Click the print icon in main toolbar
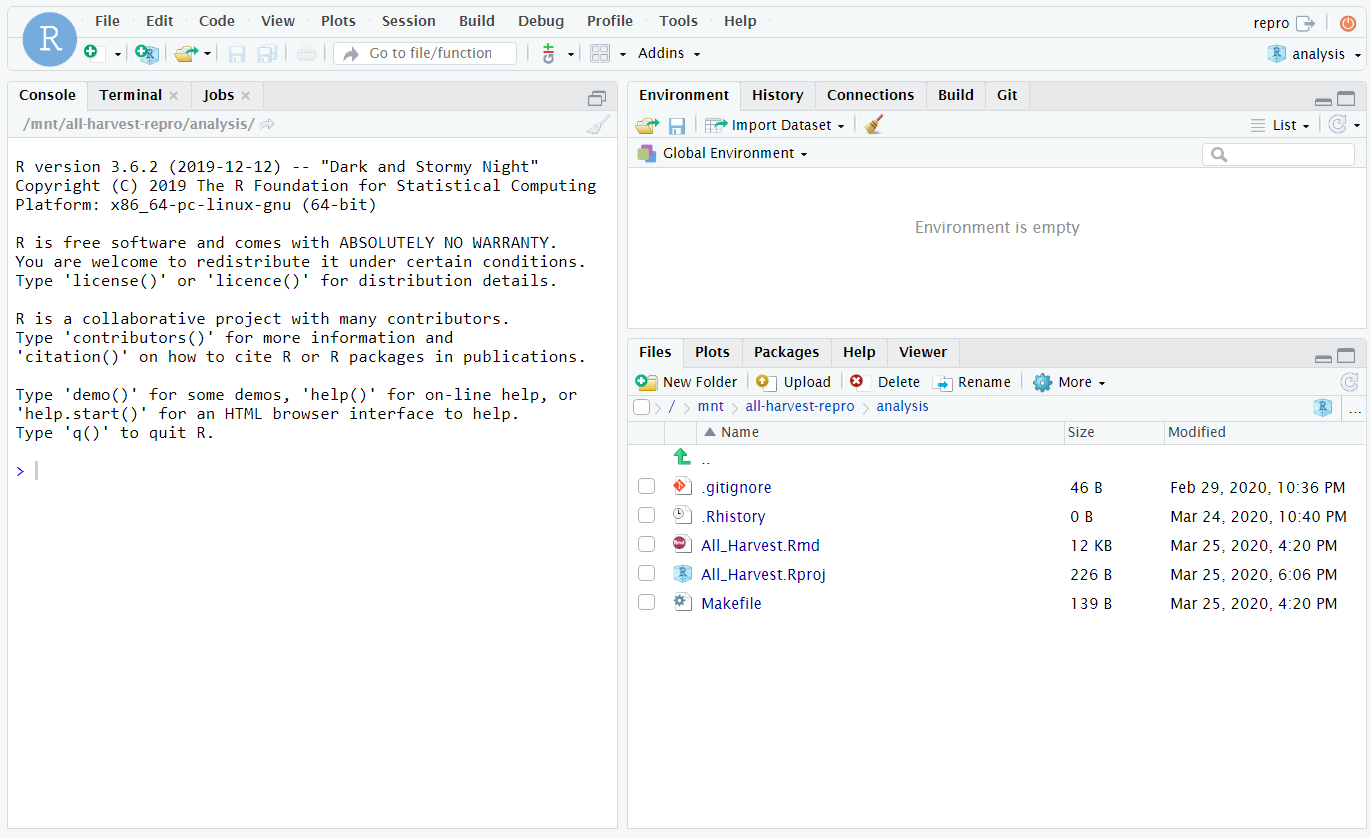The width and height of the screenshot is (1371, 838). [x=306, y=53]
